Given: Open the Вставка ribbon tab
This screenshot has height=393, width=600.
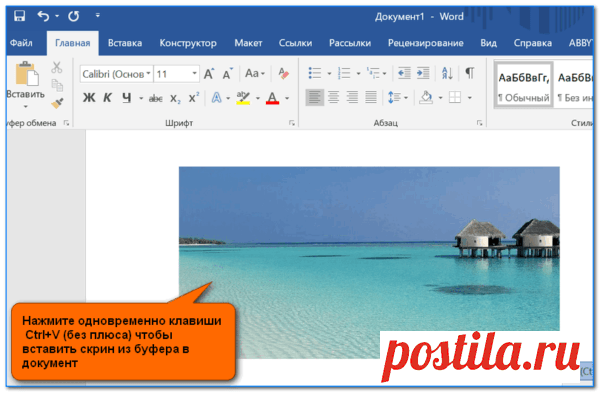Looking at the screenshot, I should tap(125, 43).
